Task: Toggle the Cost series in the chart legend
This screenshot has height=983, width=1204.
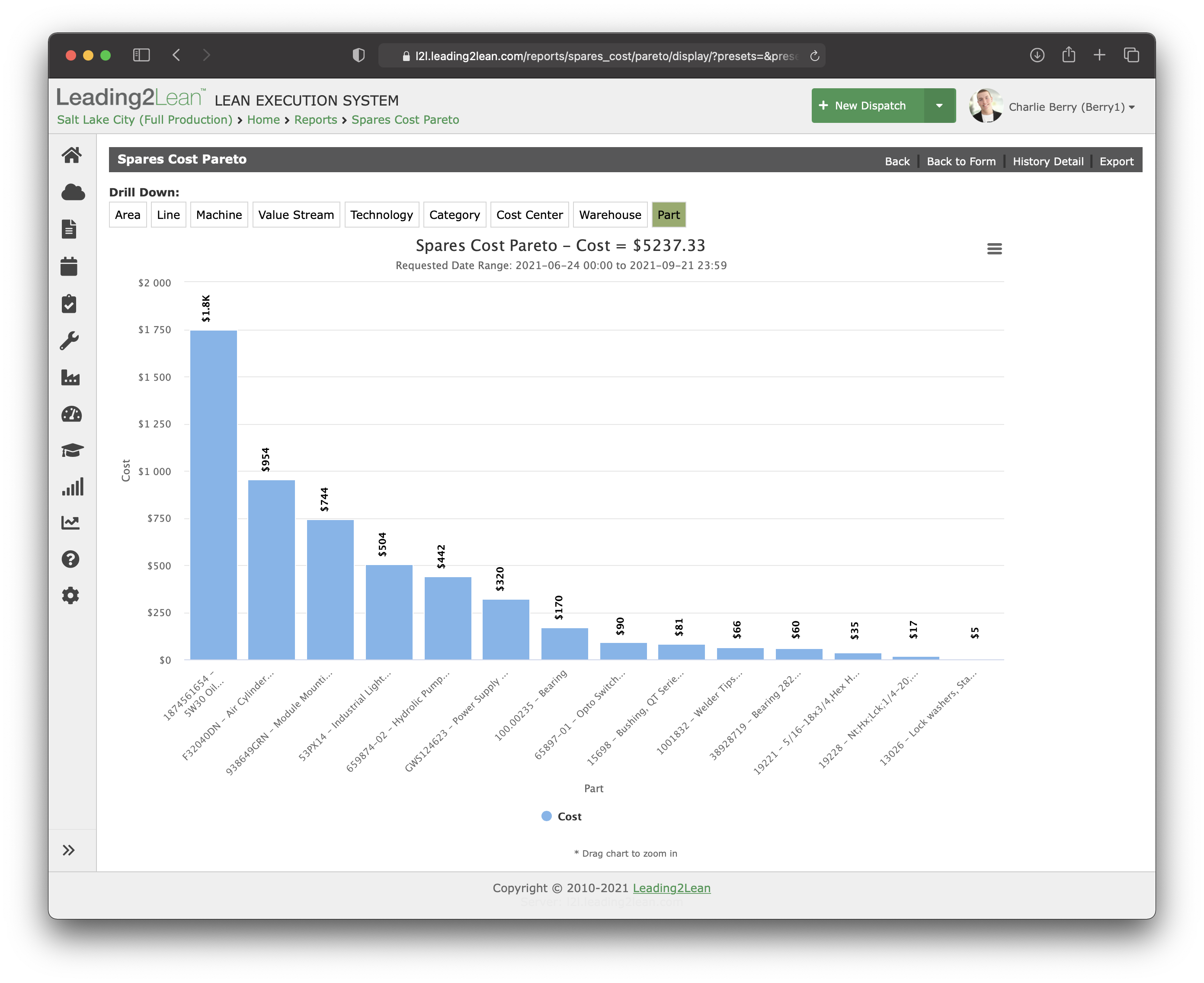Action: (x=561, y=816)
